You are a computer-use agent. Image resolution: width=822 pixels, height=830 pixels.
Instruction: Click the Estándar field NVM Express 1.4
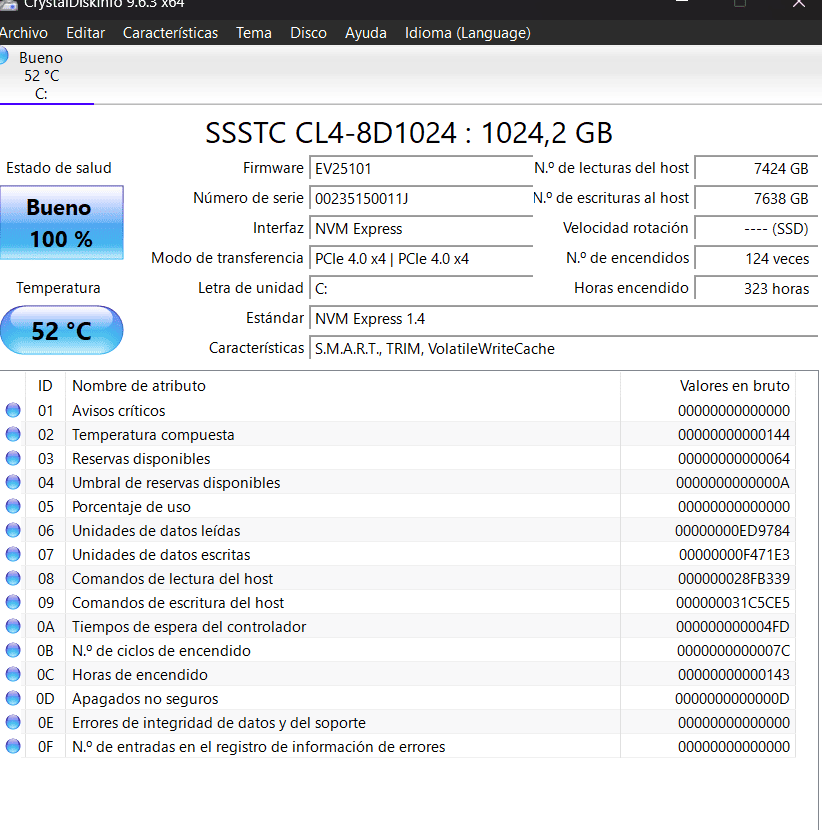click(564, 319)
